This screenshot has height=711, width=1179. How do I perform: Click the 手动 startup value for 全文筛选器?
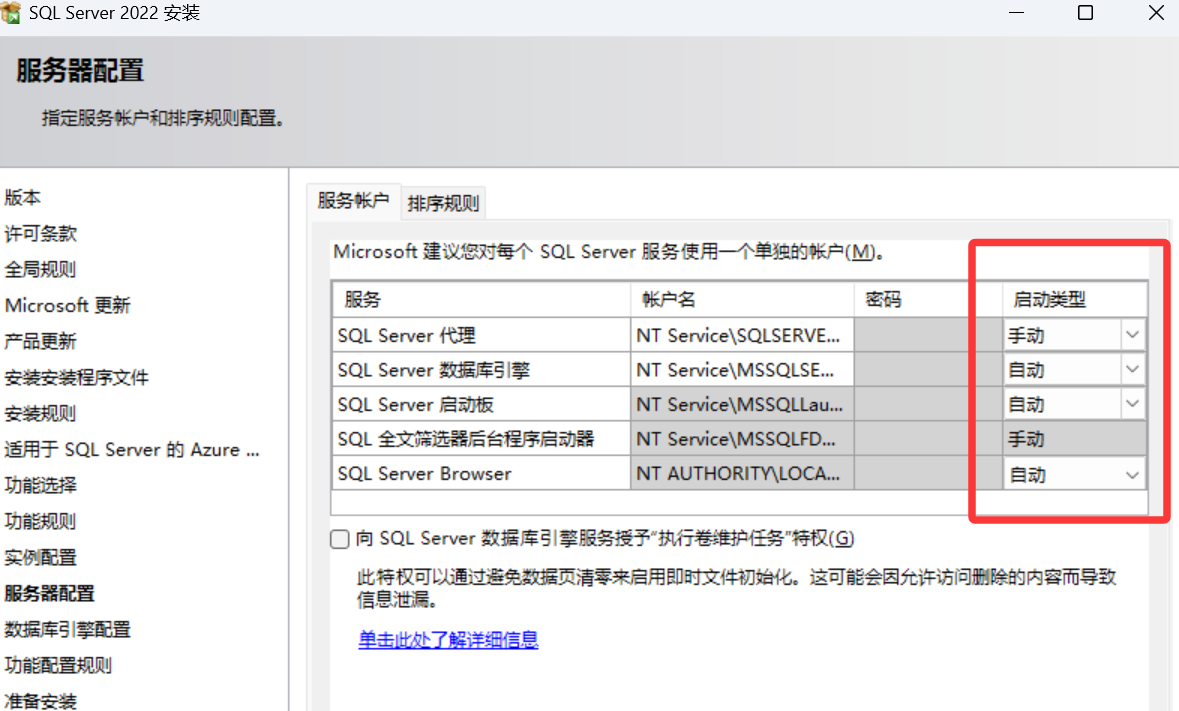coord(1074,439)
